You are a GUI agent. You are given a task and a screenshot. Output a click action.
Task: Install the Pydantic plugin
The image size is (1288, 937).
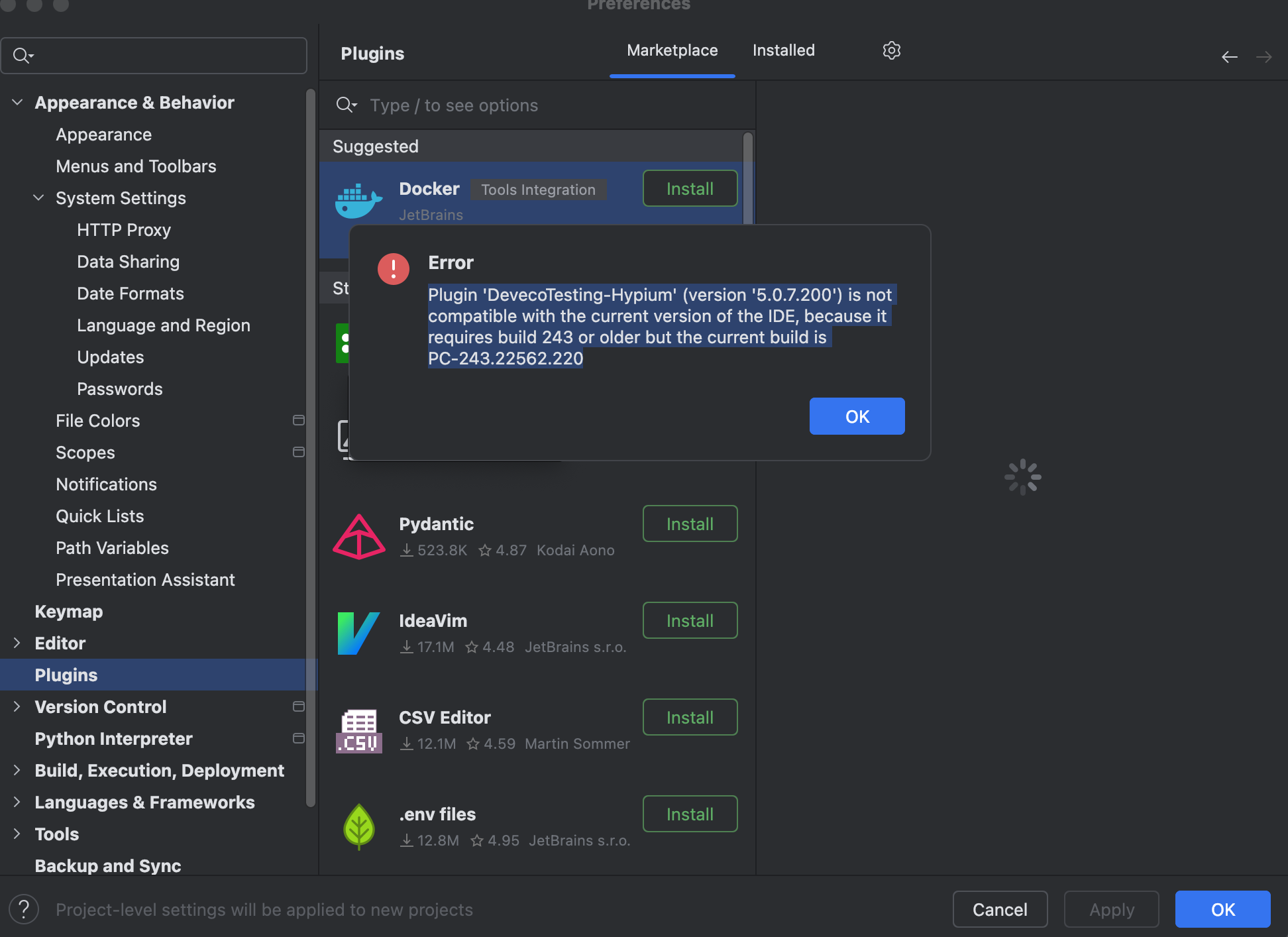(x=690, y=524)
